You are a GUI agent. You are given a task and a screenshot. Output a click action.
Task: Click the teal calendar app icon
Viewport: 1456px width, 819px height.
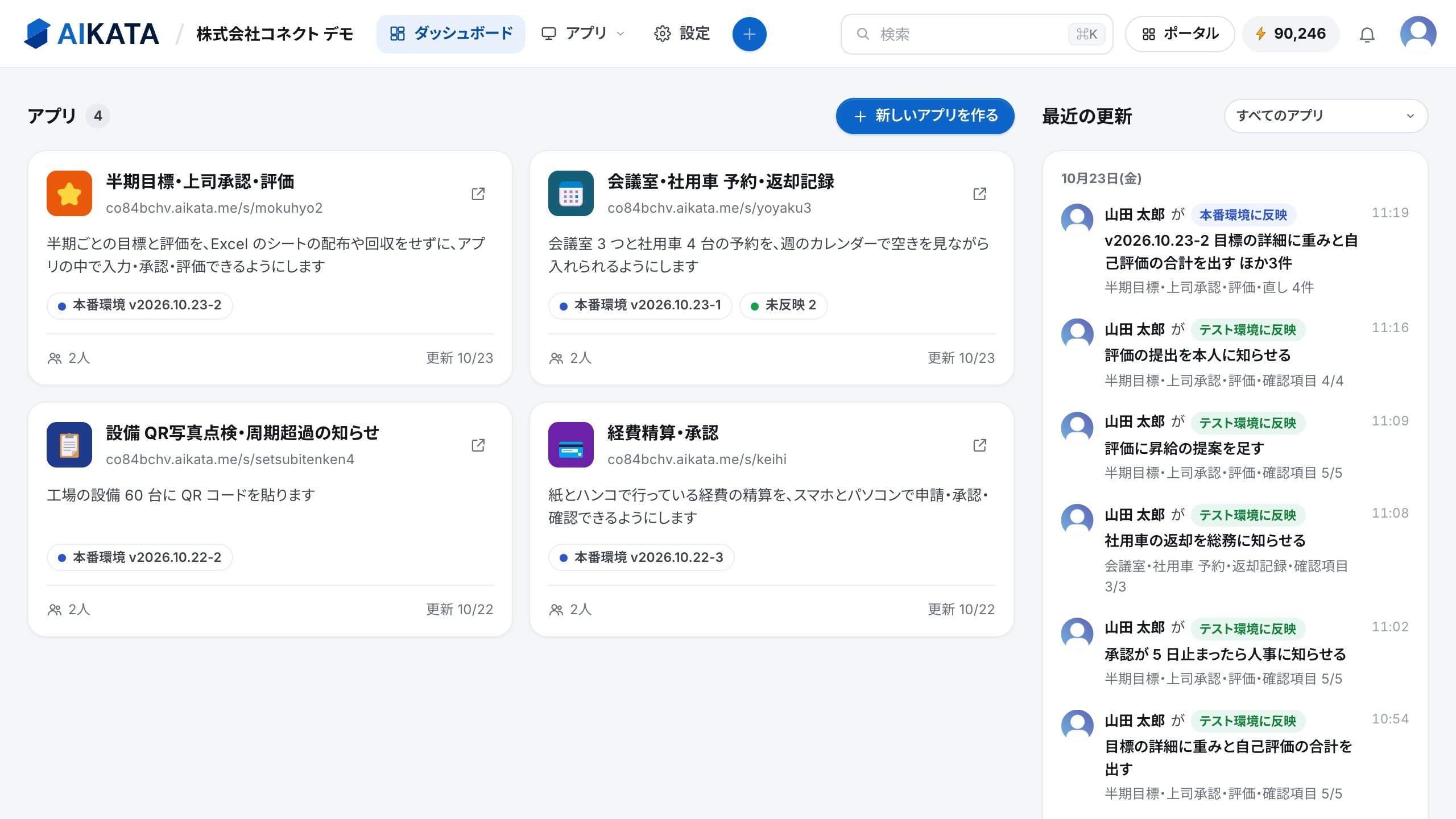(x=571, y=193)
